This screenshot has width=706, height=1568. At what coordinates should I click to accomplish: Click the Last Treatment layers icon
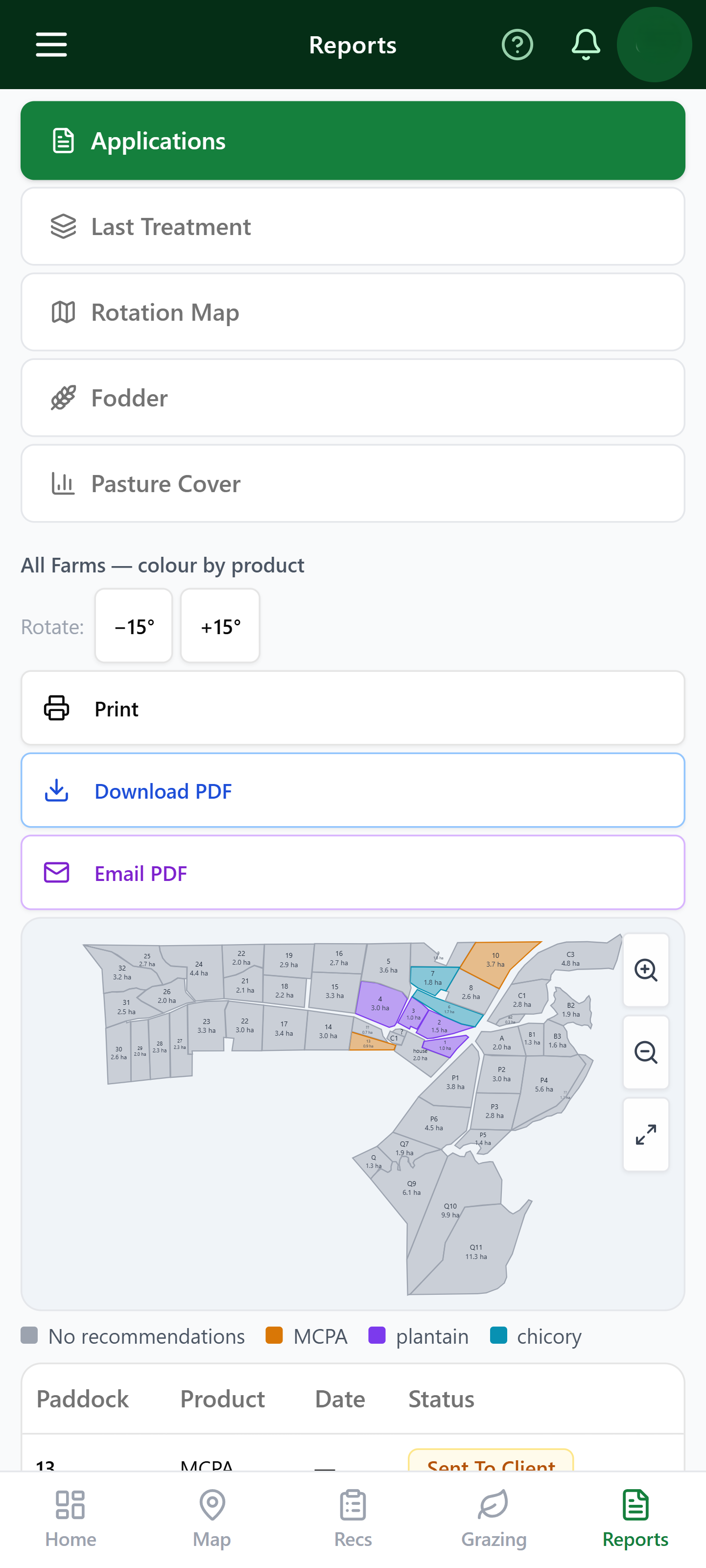pyautogui.click(x=63, y=226)
